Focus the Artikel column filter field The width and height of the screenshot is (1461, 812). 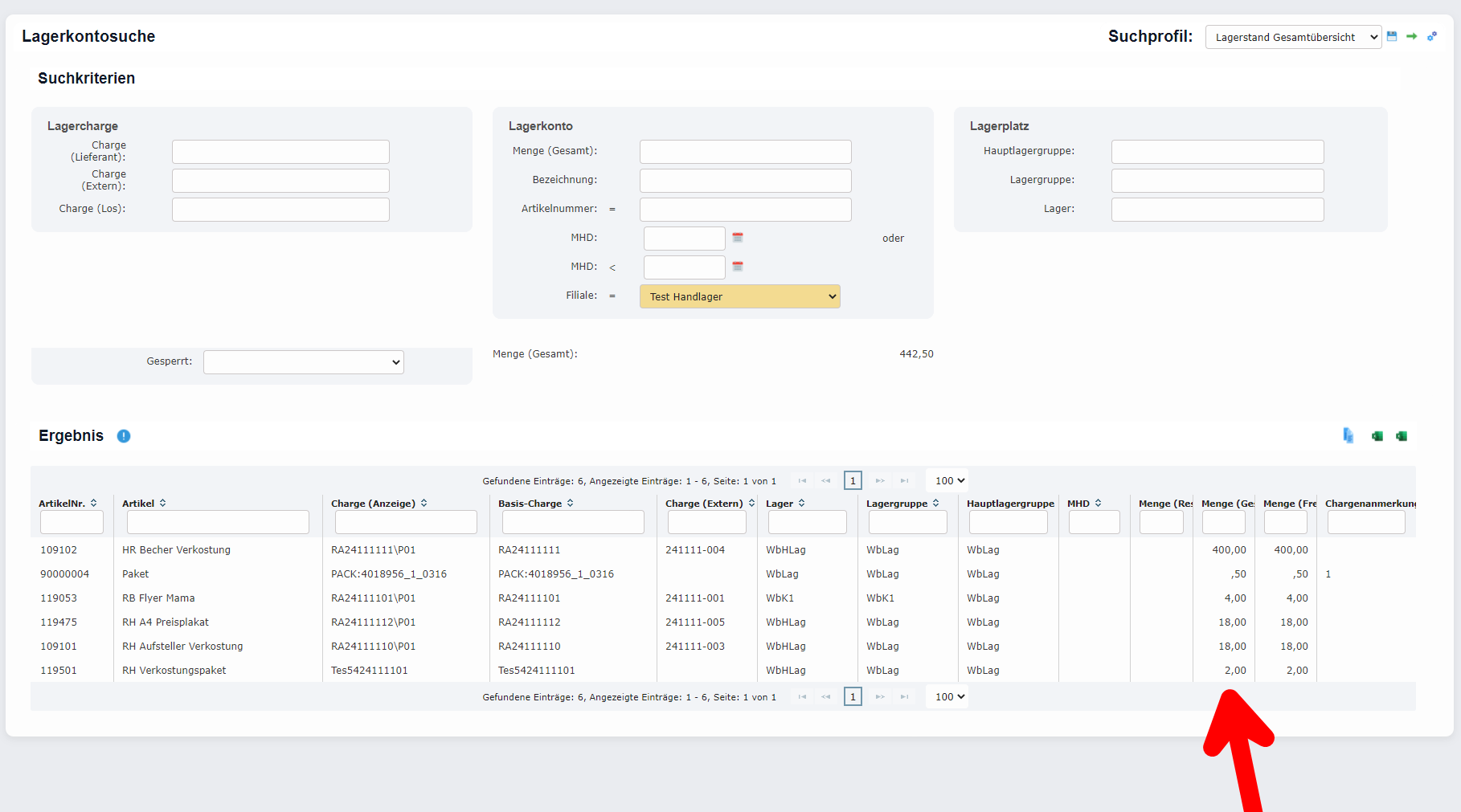218,523
